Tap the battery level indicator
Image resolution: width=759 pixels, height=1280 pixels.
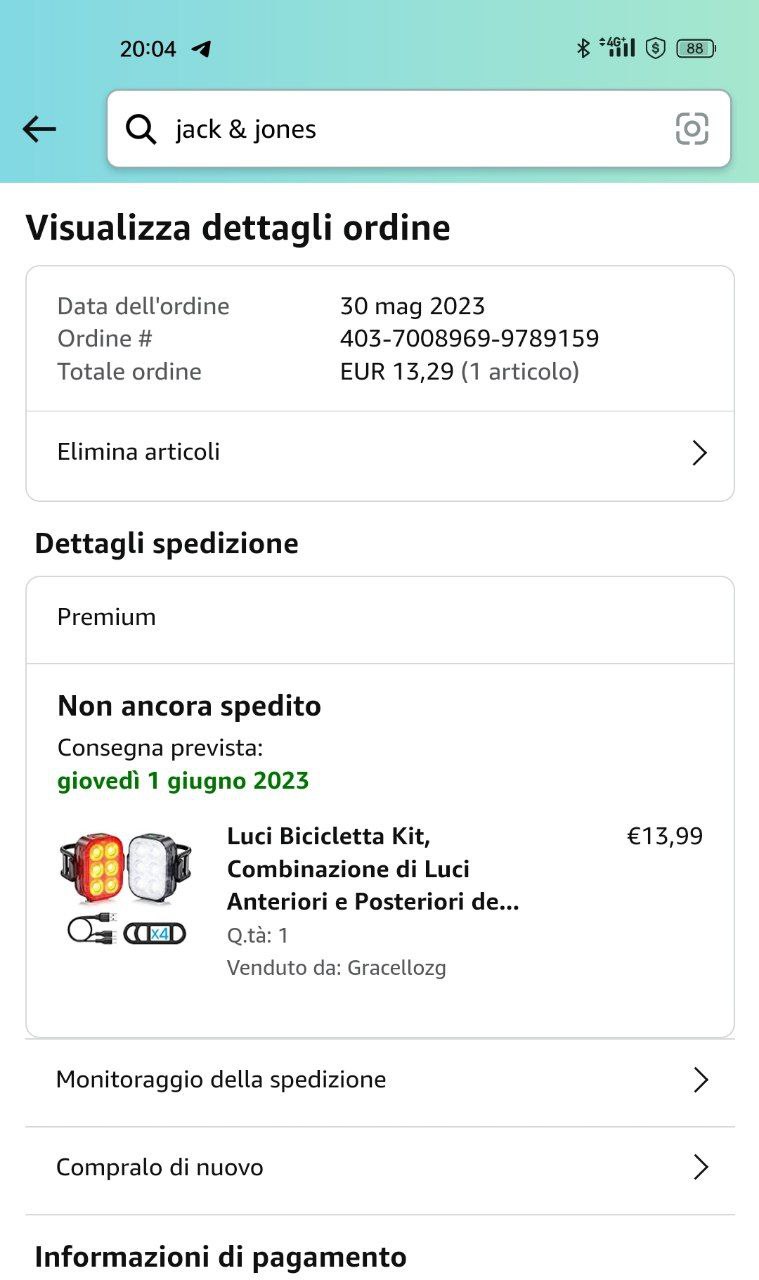click(695, 48)
